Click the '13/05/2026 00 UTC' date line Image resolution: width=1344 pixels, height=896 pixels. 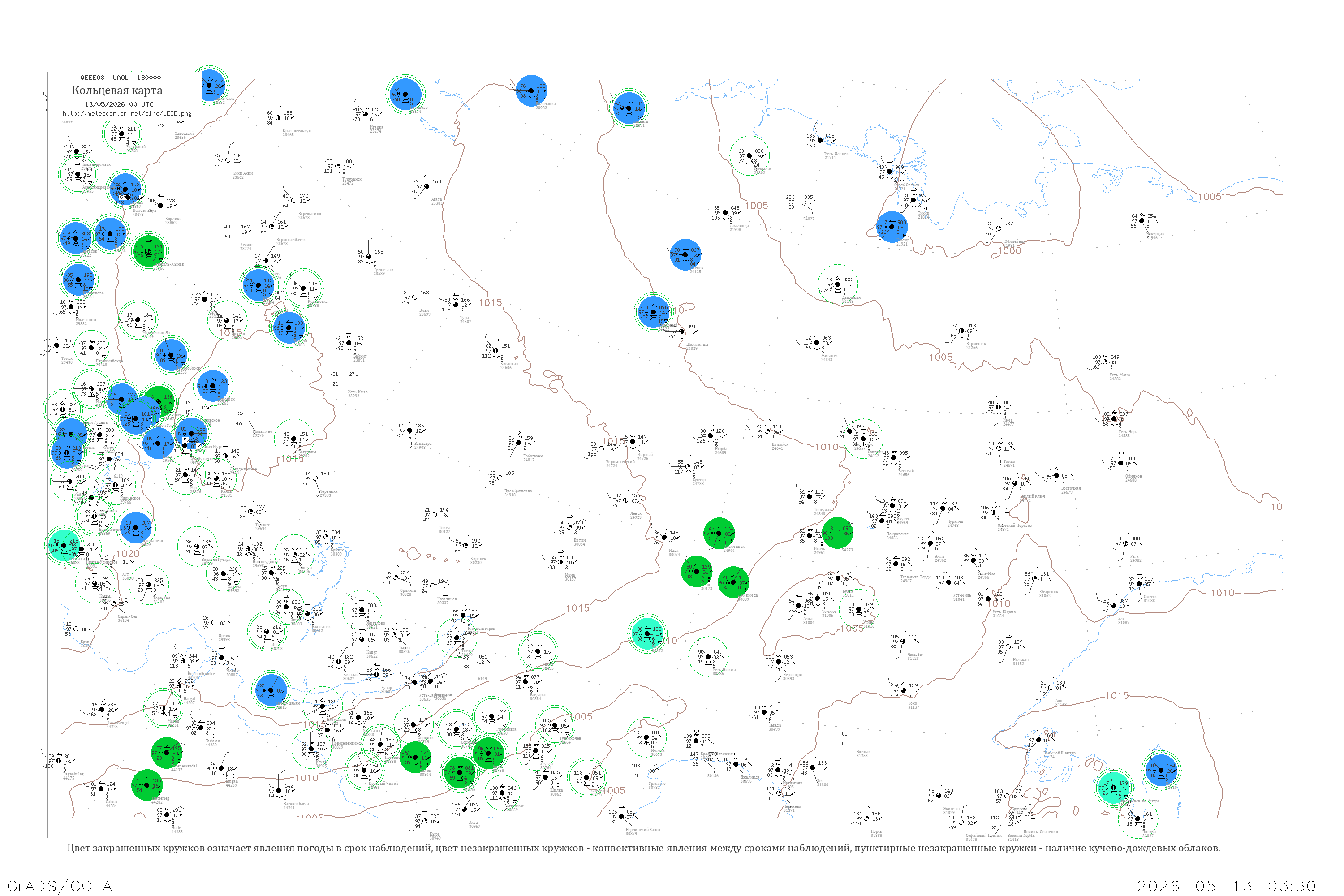coord(119,104)
